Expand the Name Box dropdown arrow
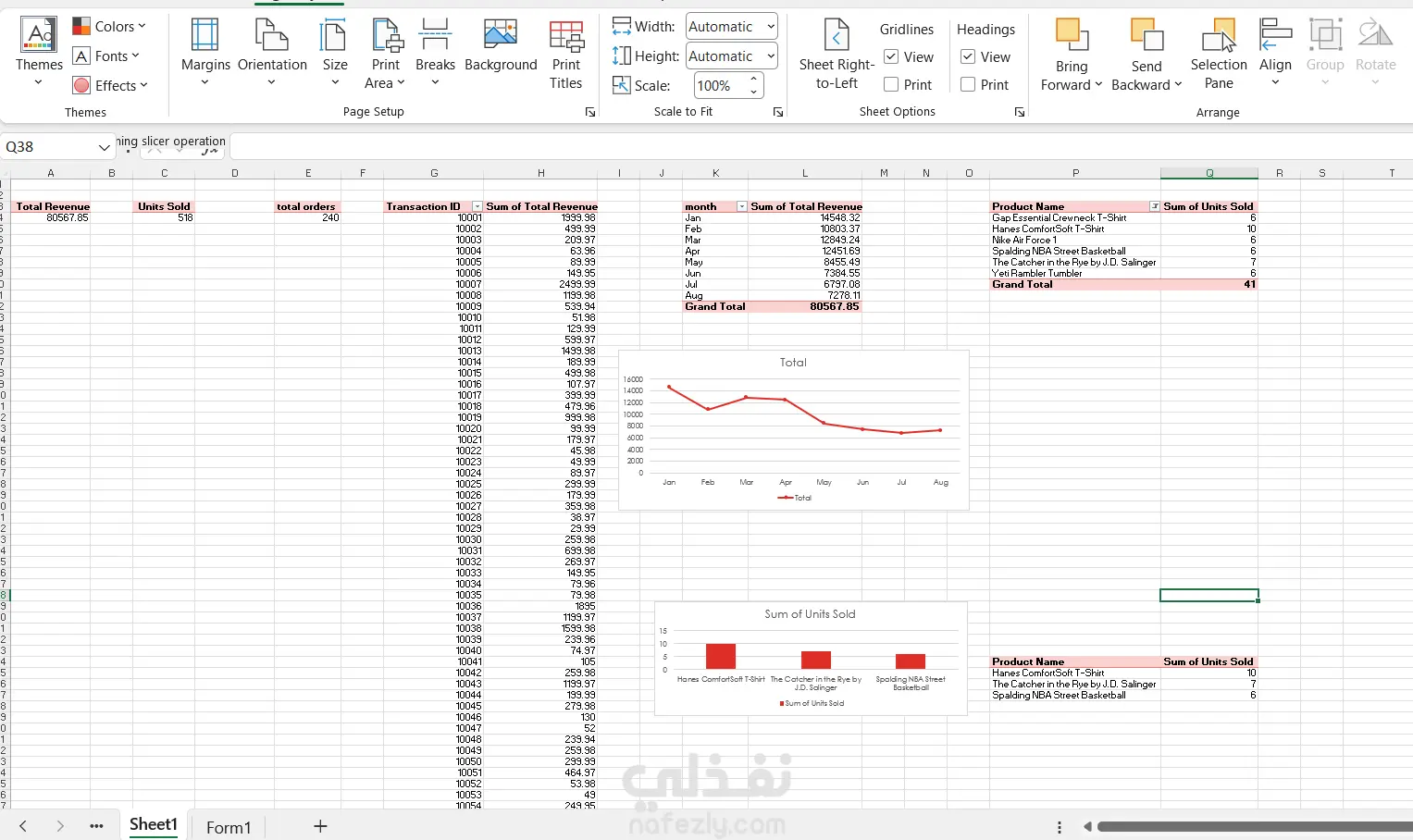Image resolution: width=1413 pixels, height=840 pixels. pyautogui.click(x=104, y=147)
